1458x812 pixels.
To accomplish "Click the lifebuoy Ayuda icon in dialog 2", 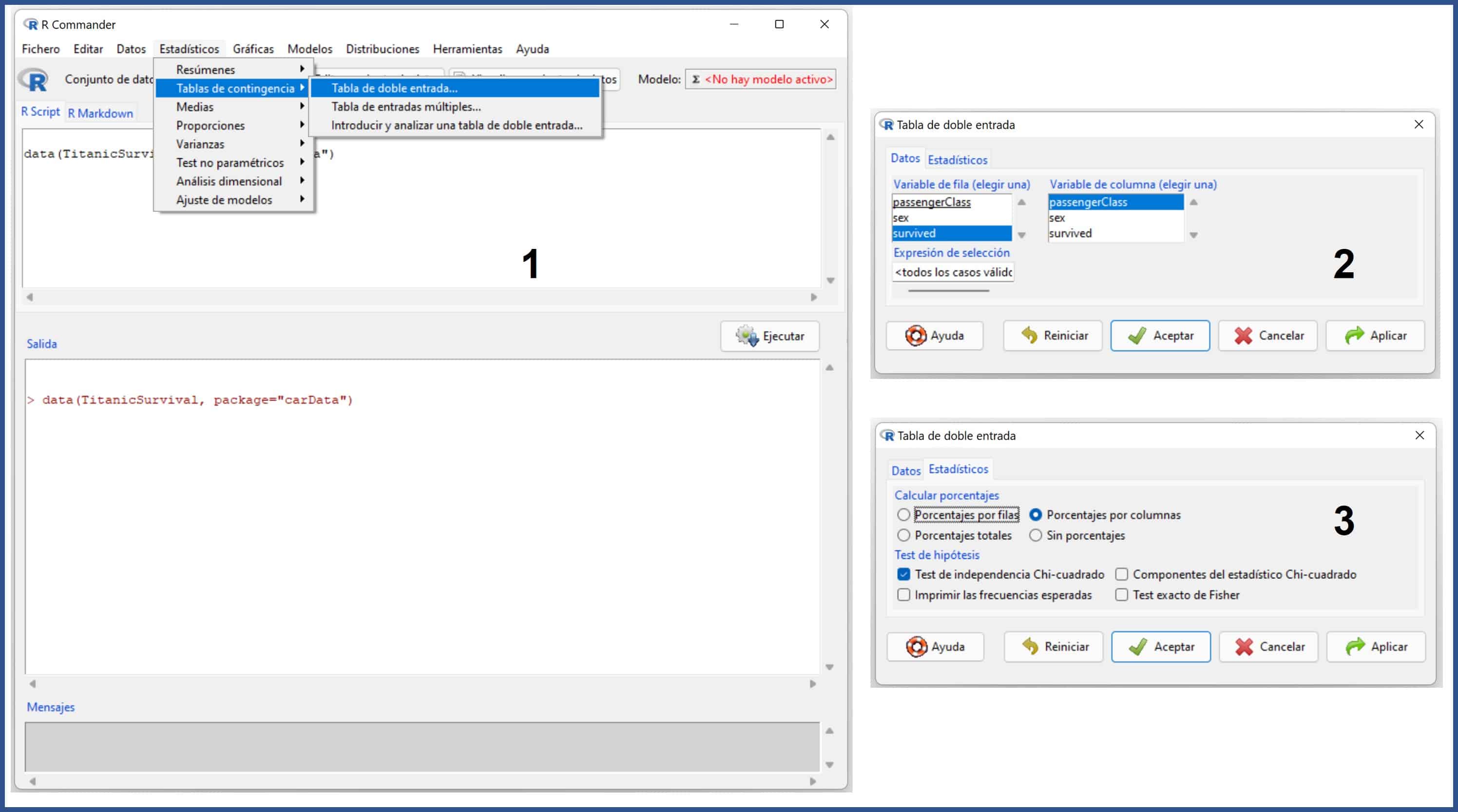I will pos(915,336).
